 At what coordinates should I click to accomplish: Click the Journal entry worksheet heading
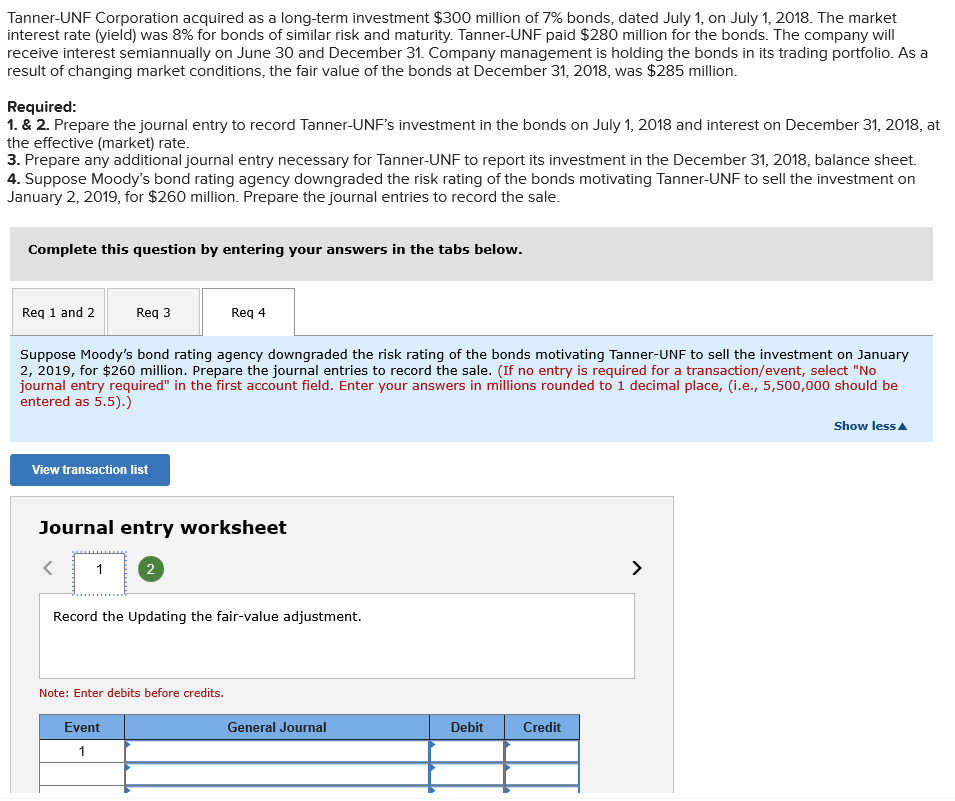tap(163, 528)
